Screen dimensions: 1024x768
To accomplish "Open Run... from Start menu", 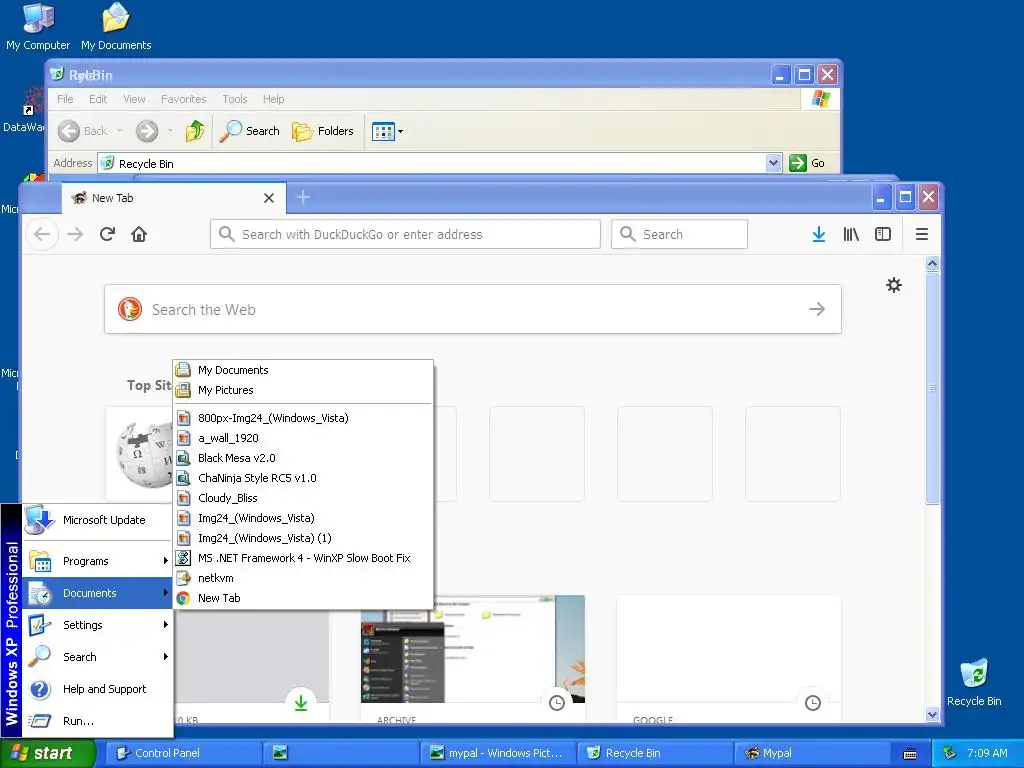I will [x=97, y=721].
